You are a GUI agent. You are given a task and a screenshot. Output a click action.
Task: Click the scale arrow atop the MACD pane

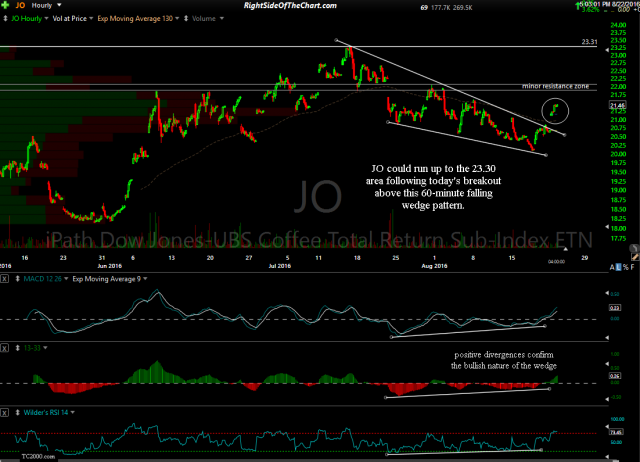pos(607,293)
